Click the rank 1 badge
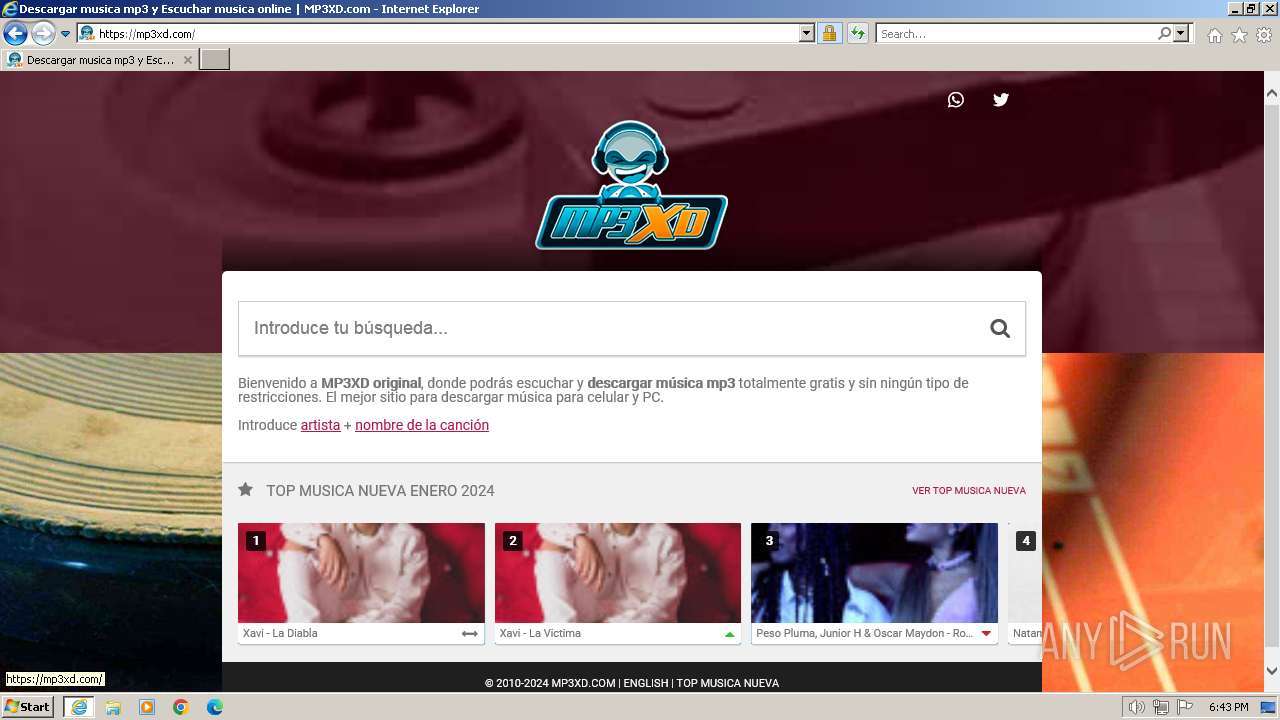Image resolution: width=1280 pixels, height=720 pixels. coord(256,541)
